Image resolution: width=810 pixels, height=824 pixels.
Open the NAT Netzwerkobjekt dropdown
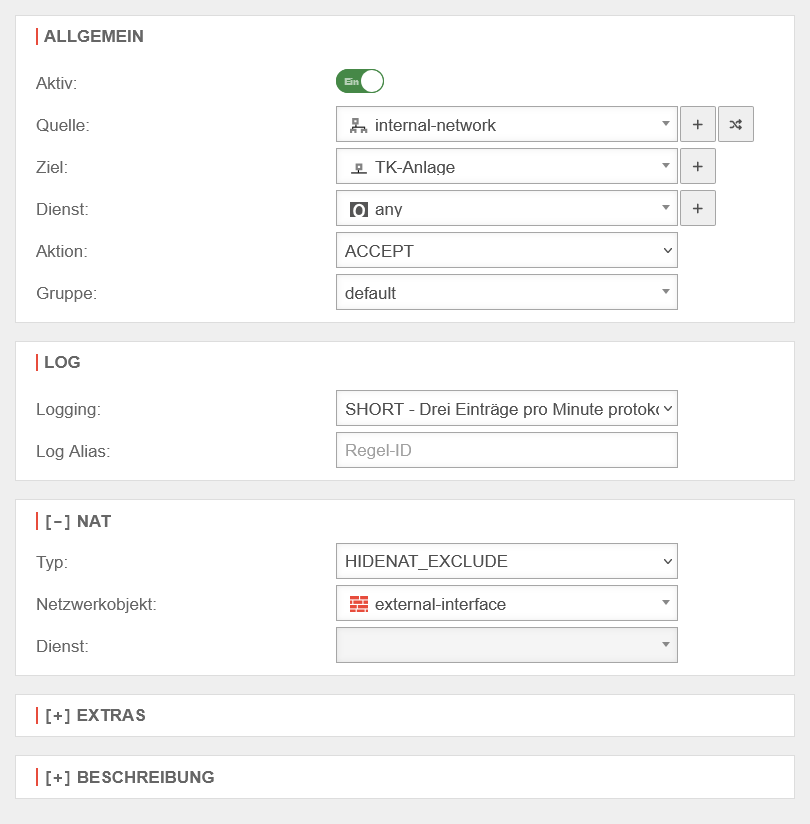(x=507, y=604)
